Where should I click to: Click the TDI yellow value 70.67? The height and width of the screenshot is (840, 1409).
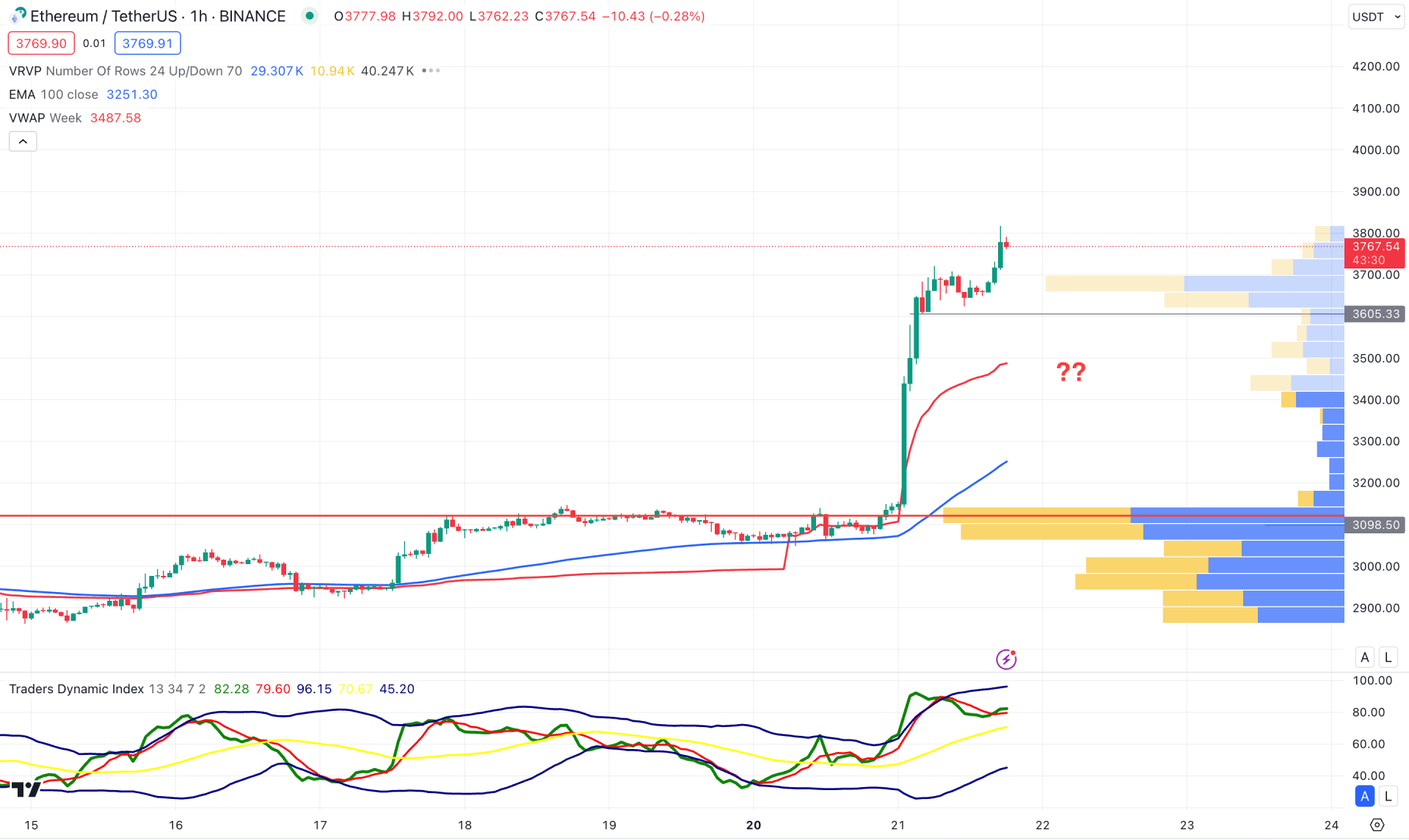[x=356, y=689]
